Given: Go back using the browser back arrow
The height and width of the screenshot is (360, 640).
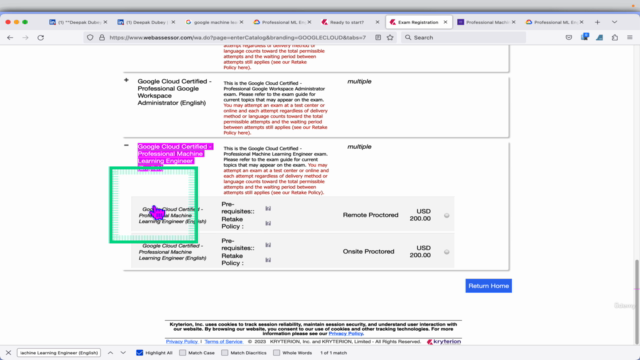Looking at the screenshot, I should click(10, 38).
